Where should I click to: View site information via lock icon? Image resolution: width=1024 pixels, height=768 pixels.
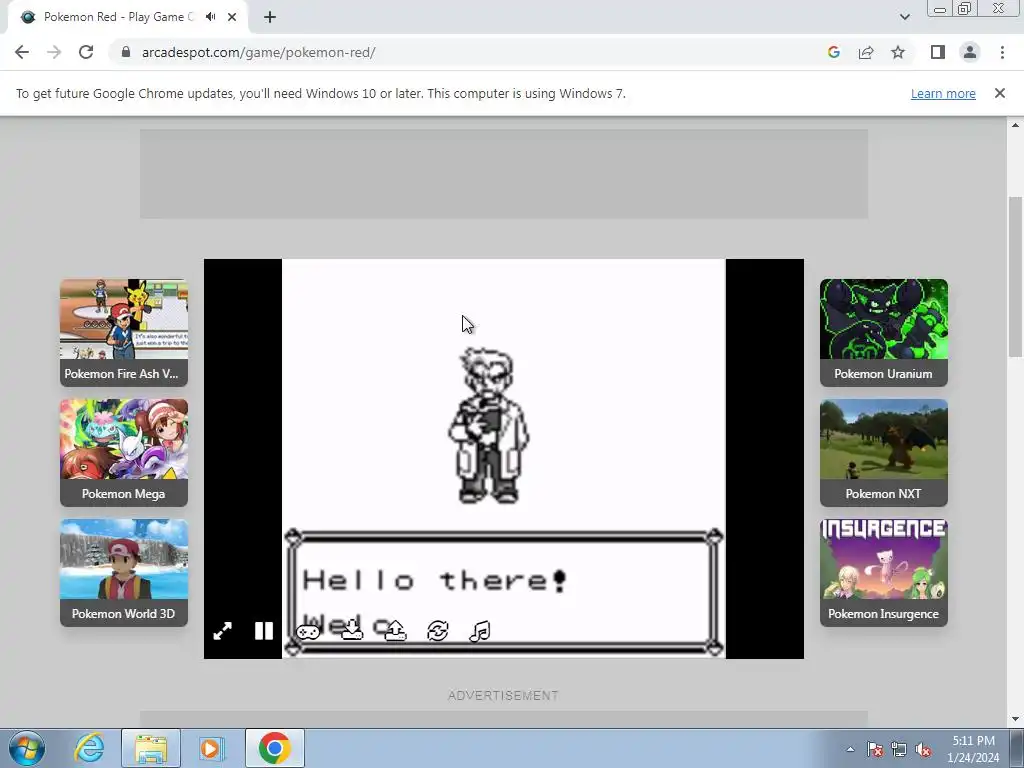126,52
